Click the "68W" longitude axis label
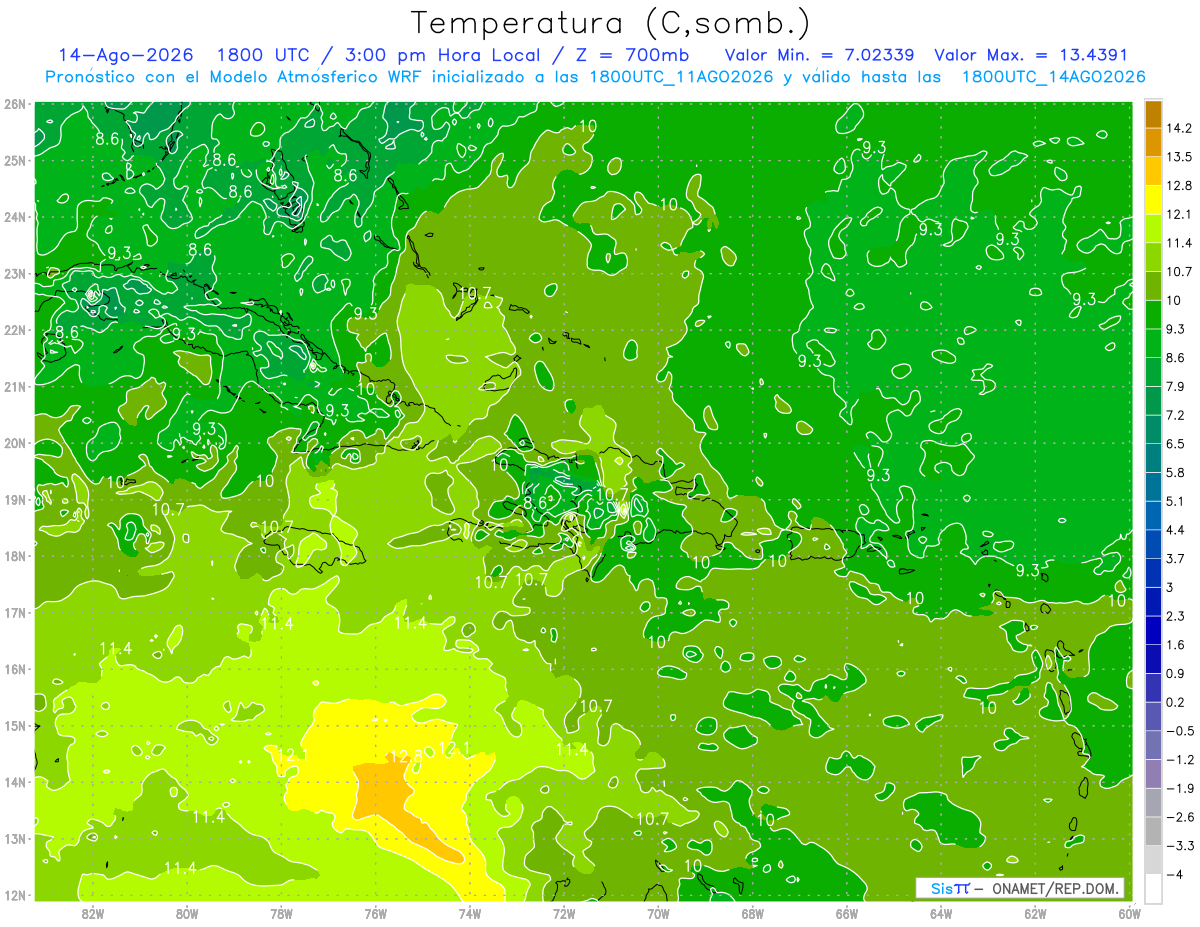1200x927 pixels. click(x=752, y=913)
